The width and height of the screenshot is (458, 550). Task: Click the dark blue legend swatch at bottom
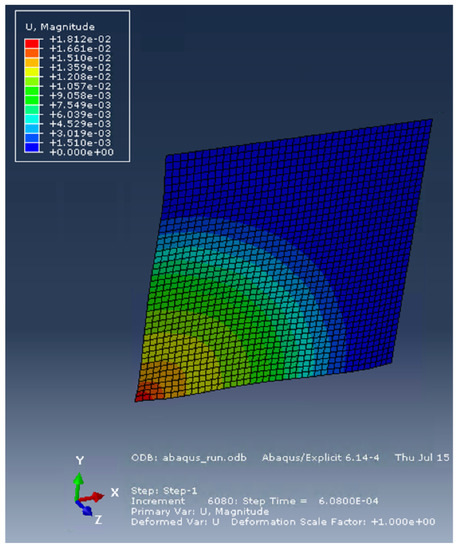(32, 147)
